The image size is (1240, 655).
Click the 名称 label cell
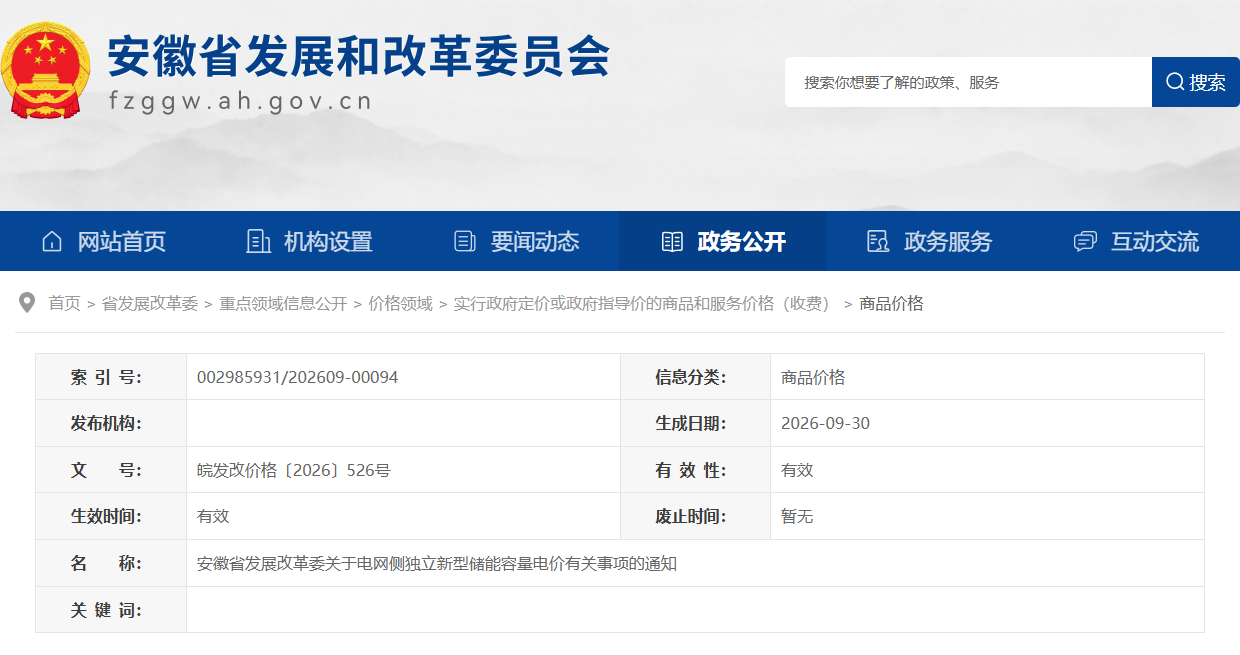(x=111, y=563)
